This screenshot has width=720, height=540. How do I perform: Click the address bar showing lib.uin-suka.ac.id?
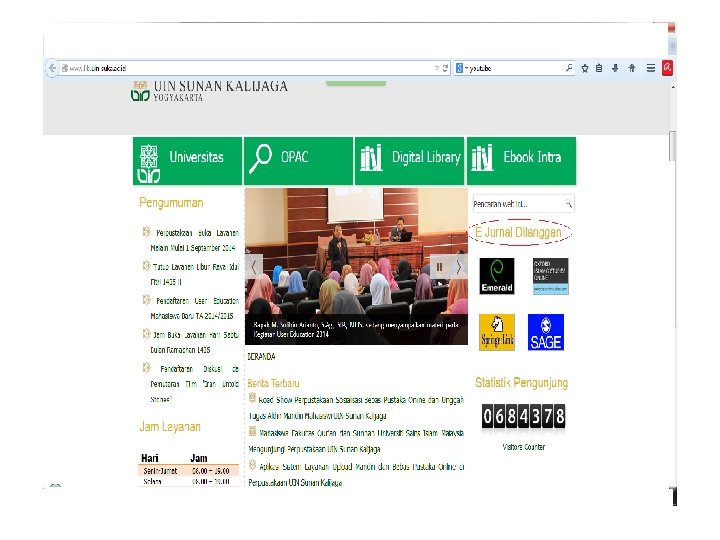[x=248, y=68]
